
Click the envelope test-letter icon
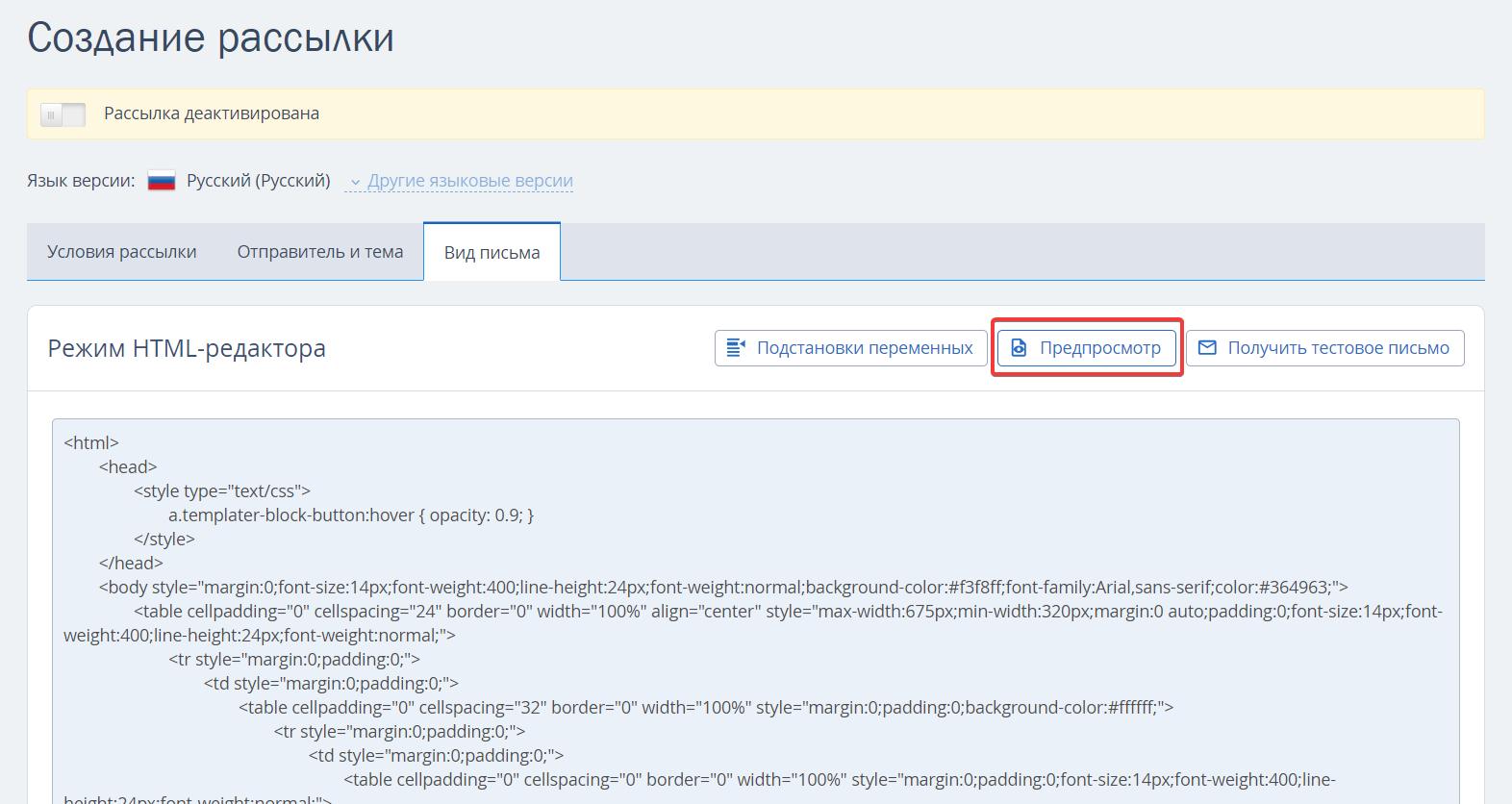pyautogui.click(x=1207, y=348)
